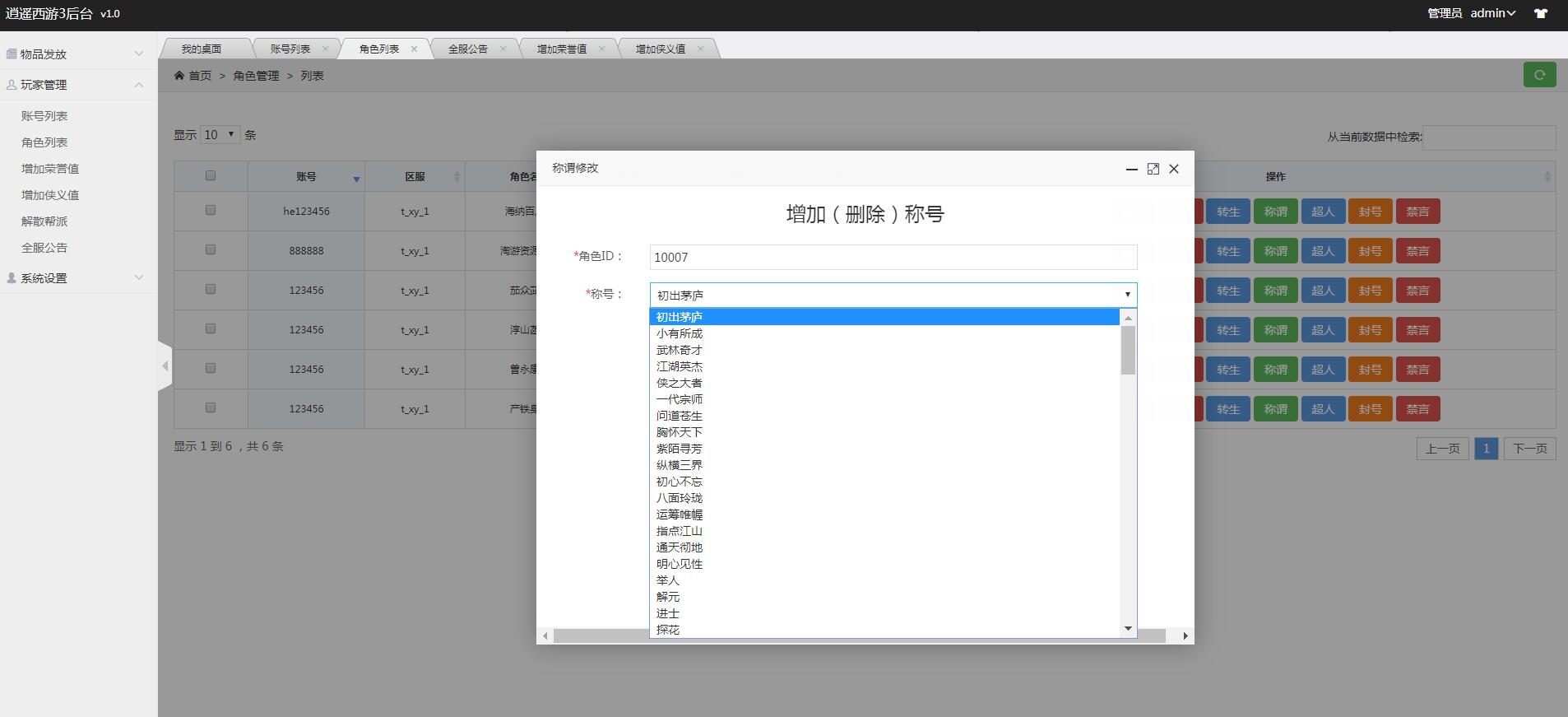The height and width of the screenshot is (717, 1568).
Task: Open the admin user dropdown
Action: (1492, 13)
